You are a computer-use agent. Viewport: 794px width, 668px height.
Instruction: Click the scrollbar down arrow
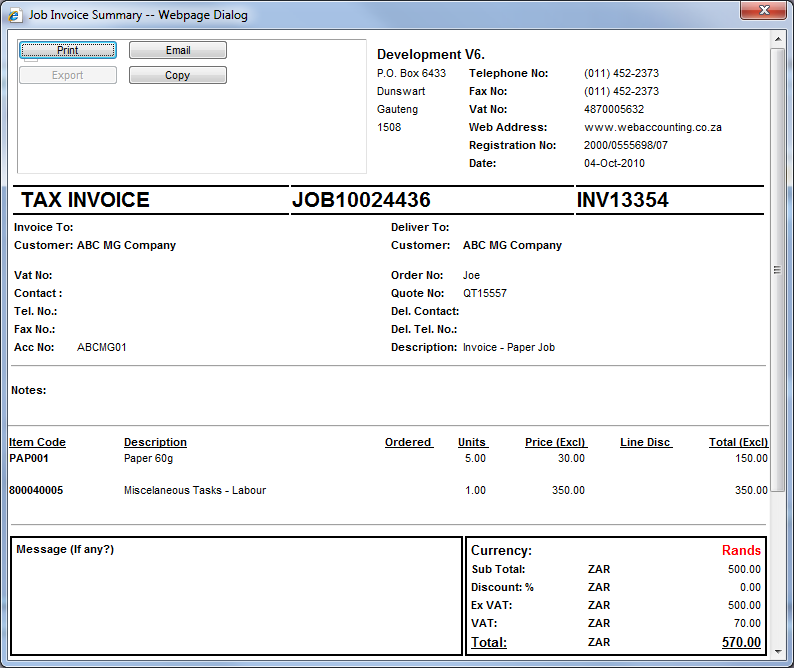click(x=777, y=650)
